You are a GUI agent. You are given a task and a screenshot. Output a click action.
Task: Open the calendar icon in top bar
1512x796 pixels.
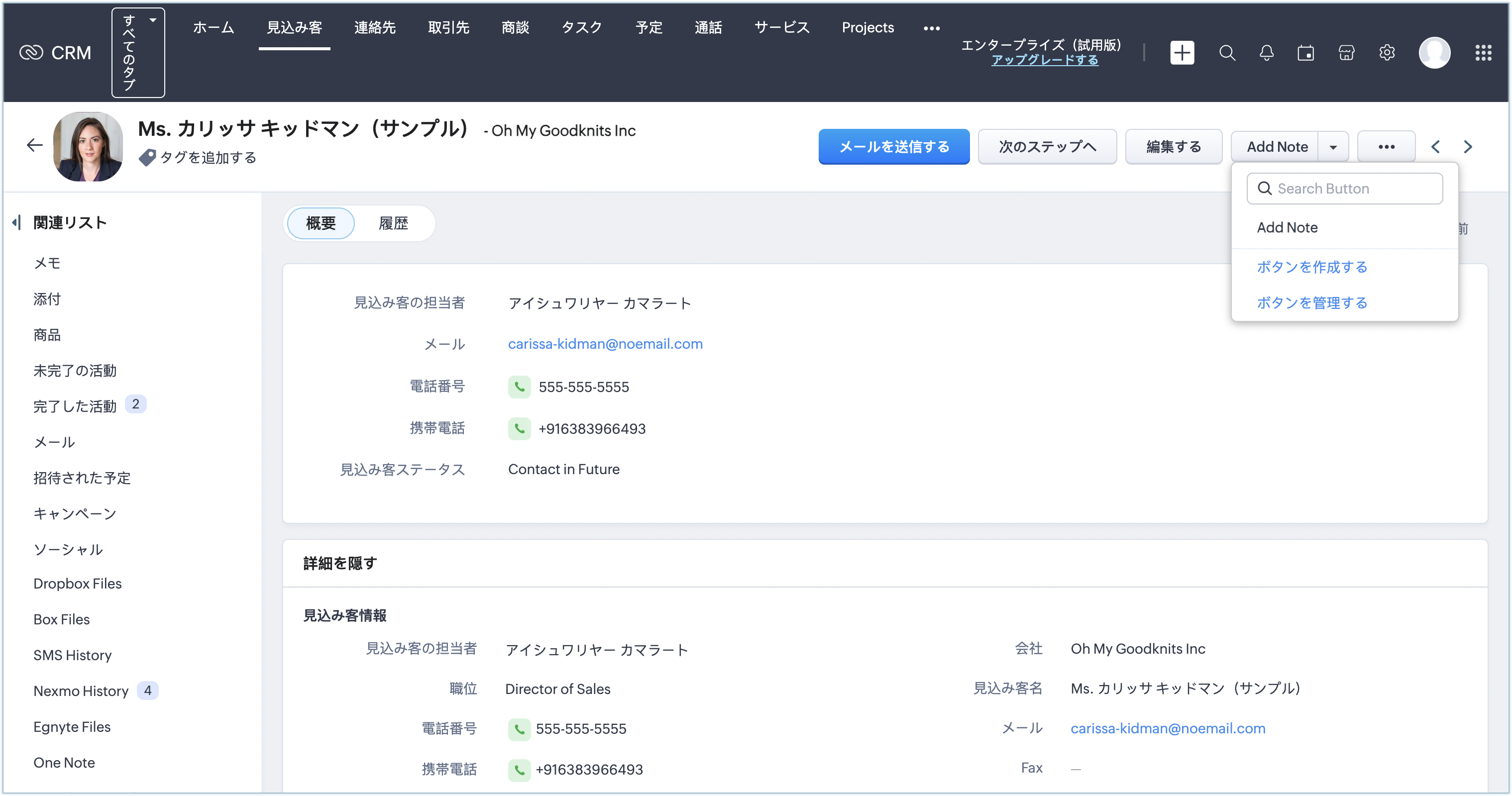pyautogui.click(x=1305, y=53)
